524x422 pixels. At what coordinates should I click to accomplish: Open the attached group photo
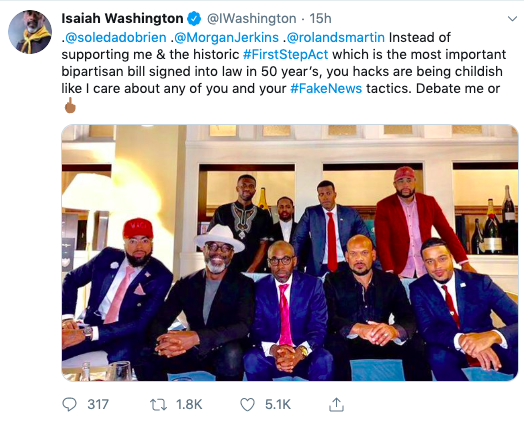290,253
